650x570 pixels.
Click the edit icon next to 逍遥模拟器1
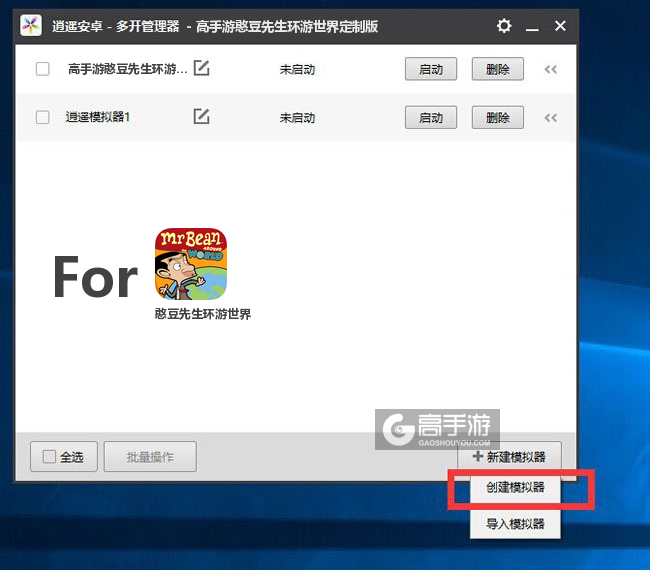(x=201, y=116)
